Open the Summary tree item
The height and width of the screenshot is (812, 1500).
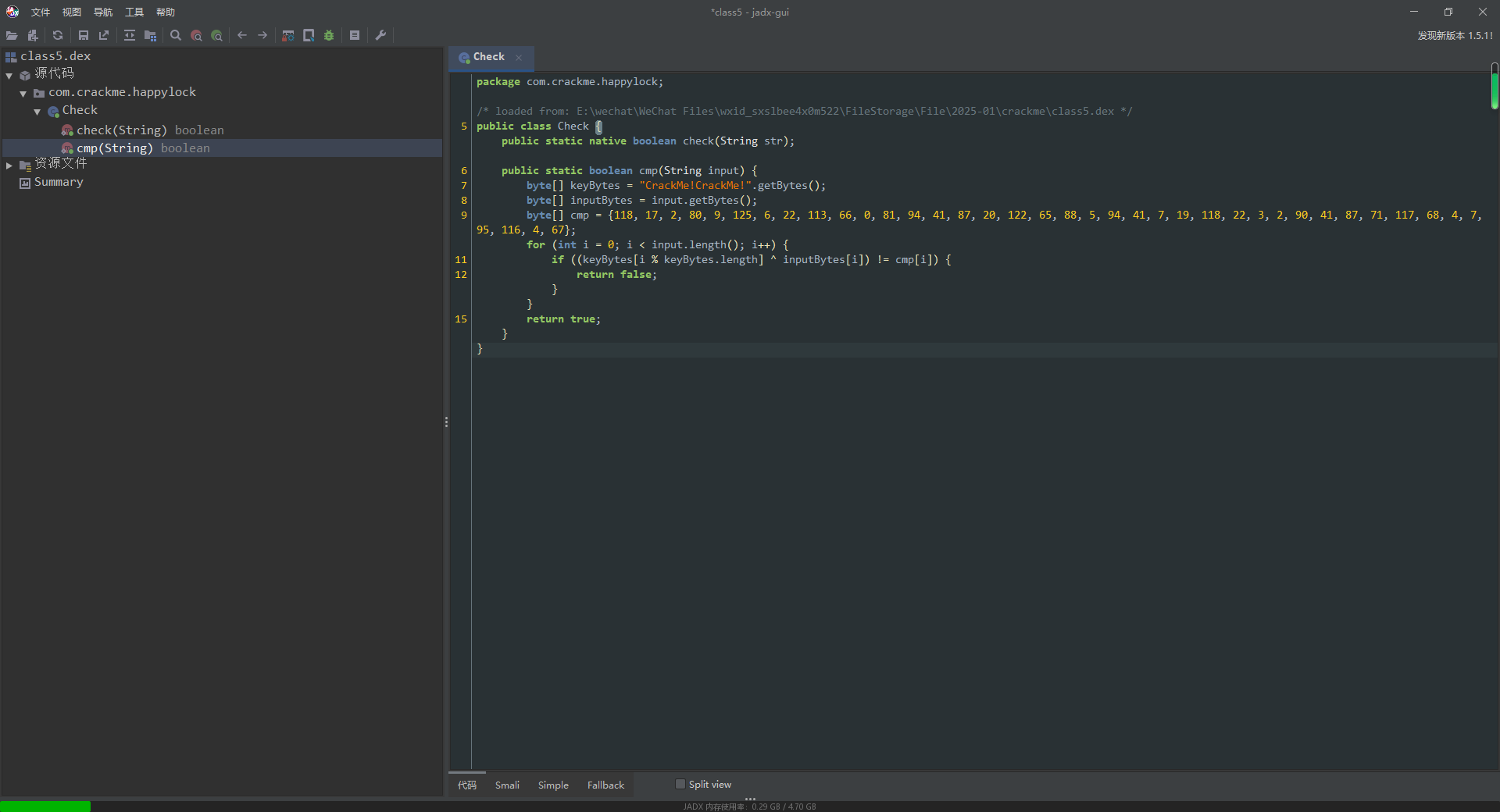[59, 182]
